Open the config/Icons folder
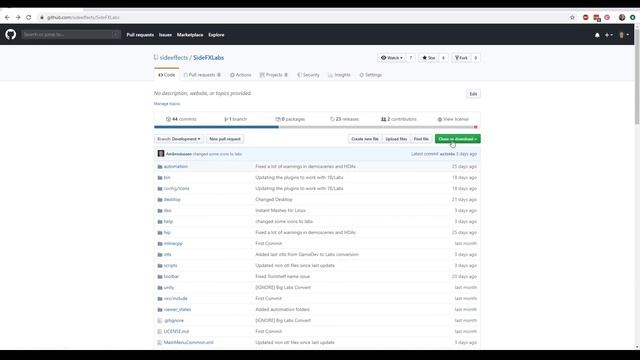Screen dimensions: 640x360 pyautogui.click(x=176, y=189)
